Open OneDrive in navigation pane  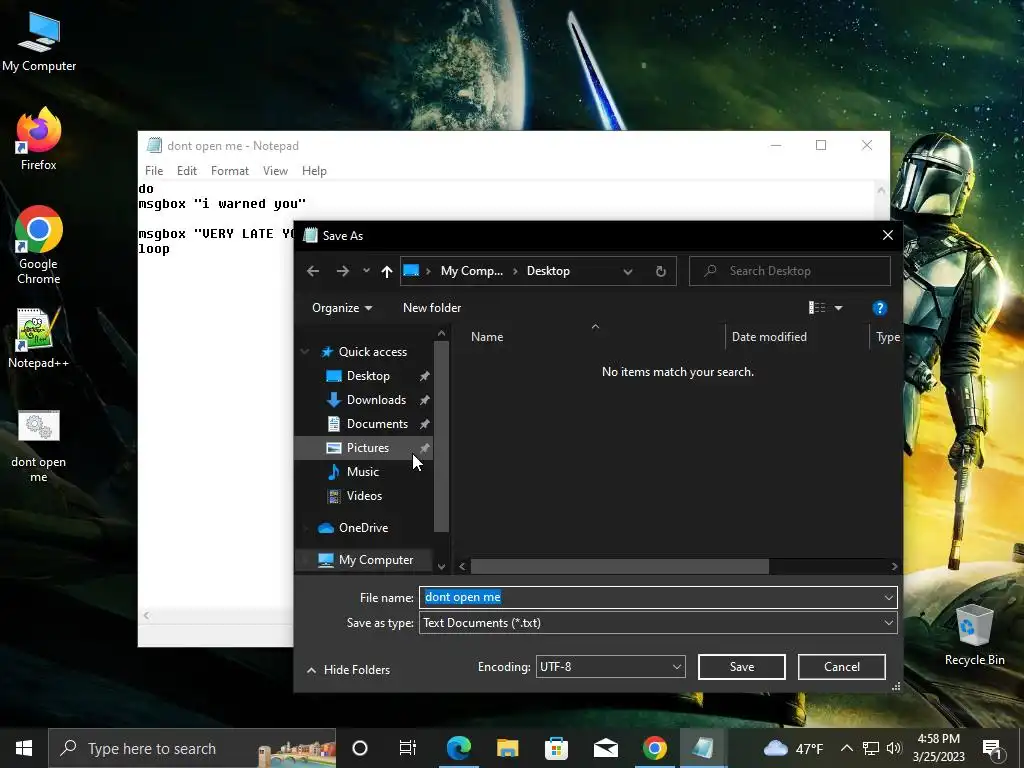pyautogui.click(x=363, y=528)
